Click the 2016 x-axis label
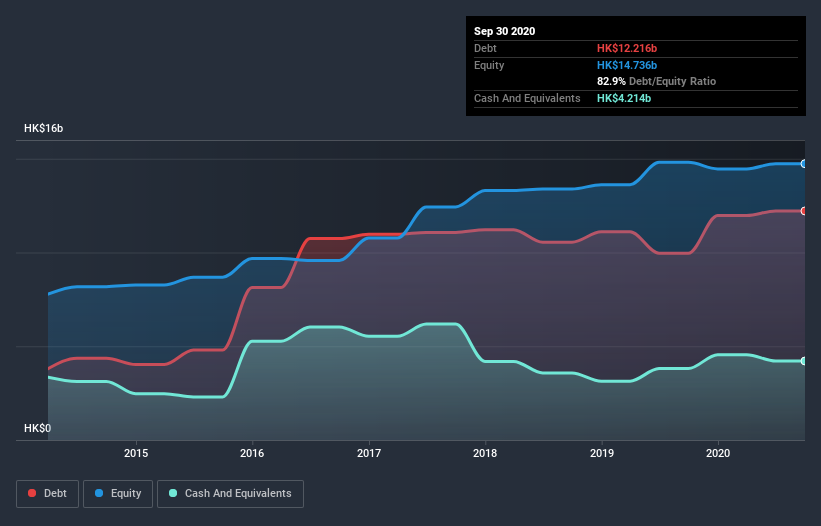The image size is (821, 526). [x=252, y=453]
